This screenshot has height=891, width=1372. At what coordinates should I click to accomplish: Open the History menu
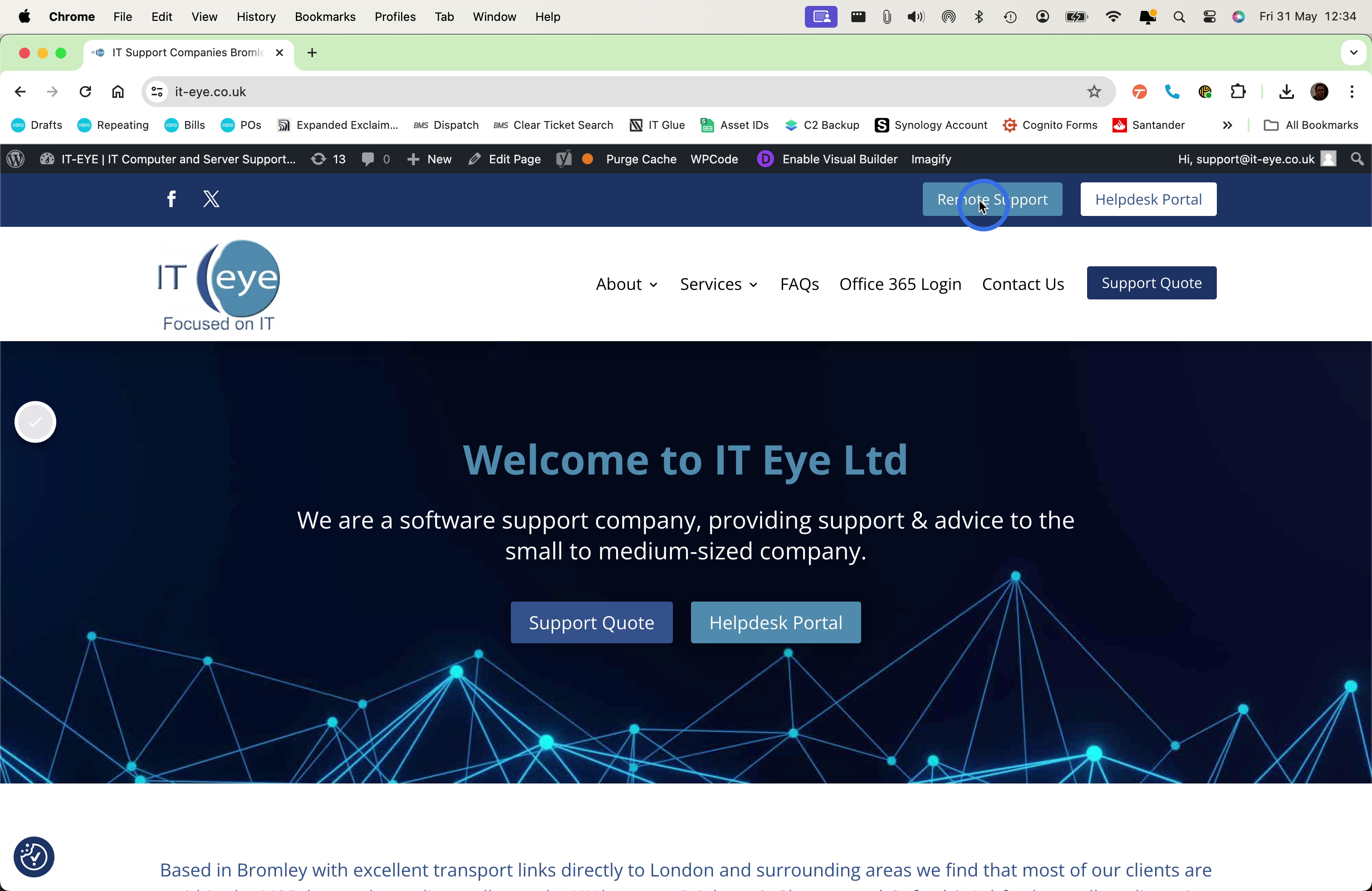pos(256,17)
